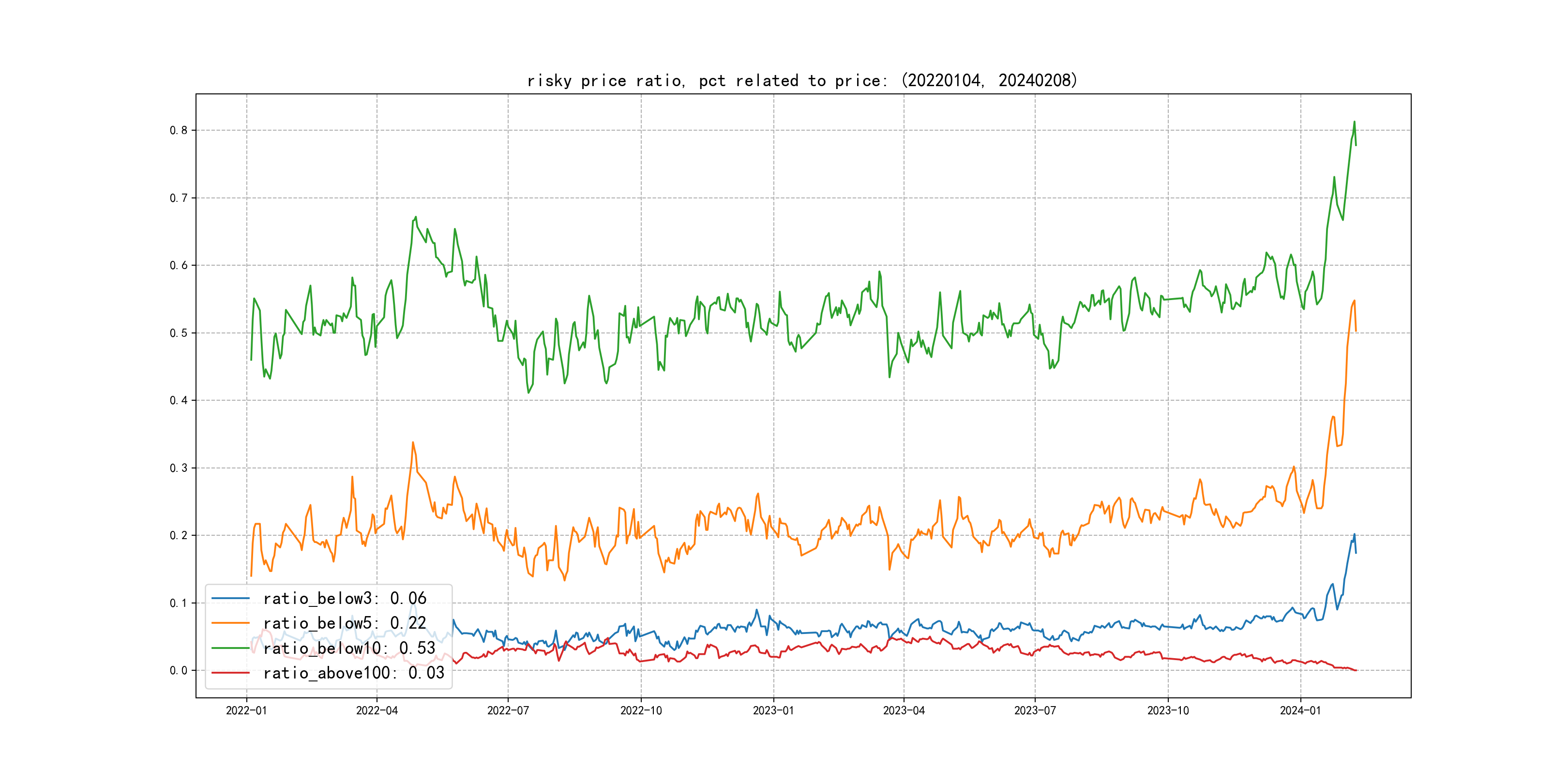
Task: Click the 0.5 y-axis tick label
Action: (x=179, y=333)
